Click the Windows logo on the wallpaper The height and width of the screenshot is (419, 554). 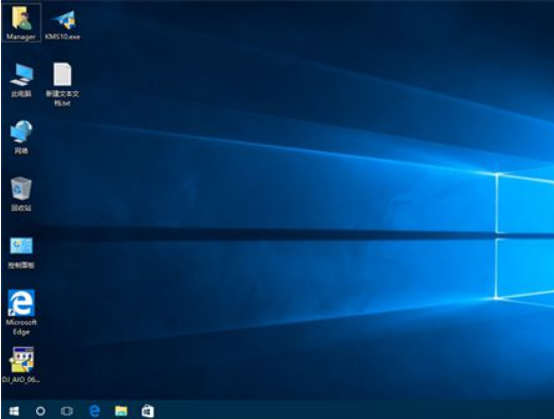coord(525,236)
